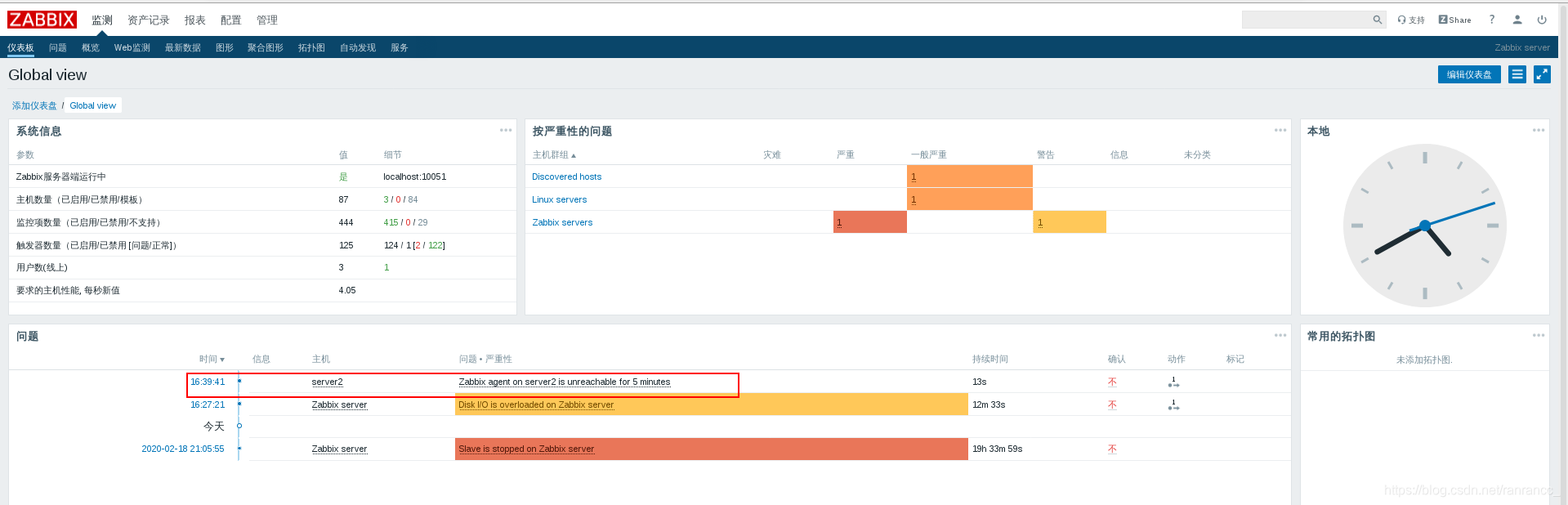Viewport: 1568px width, 505px height.
Task: Click the logout power icon
Action: tap(1542, 20)
